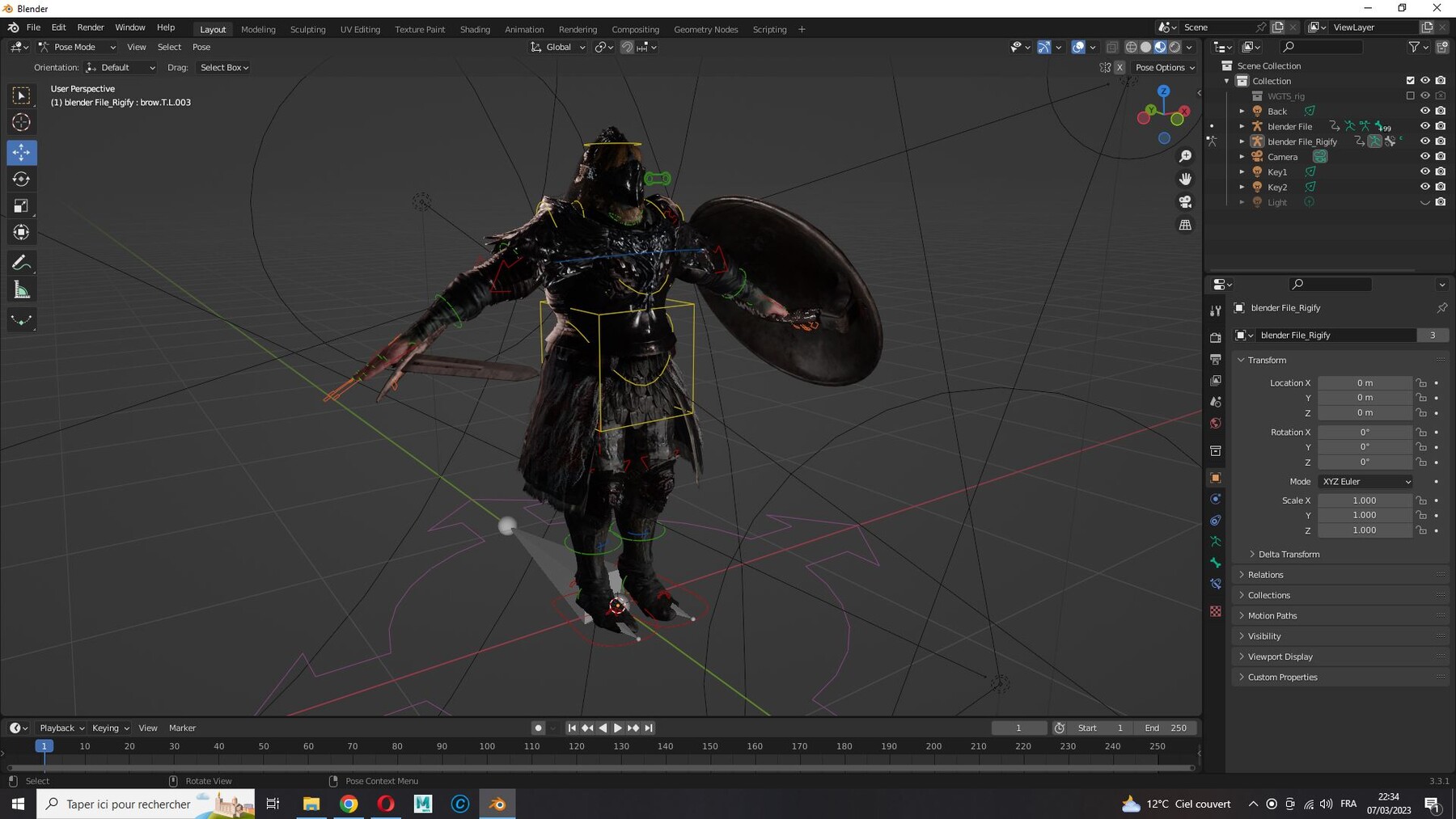1456x819 pixels.
Task: Click the hand pan view icon
Action: coord(1185,179)
